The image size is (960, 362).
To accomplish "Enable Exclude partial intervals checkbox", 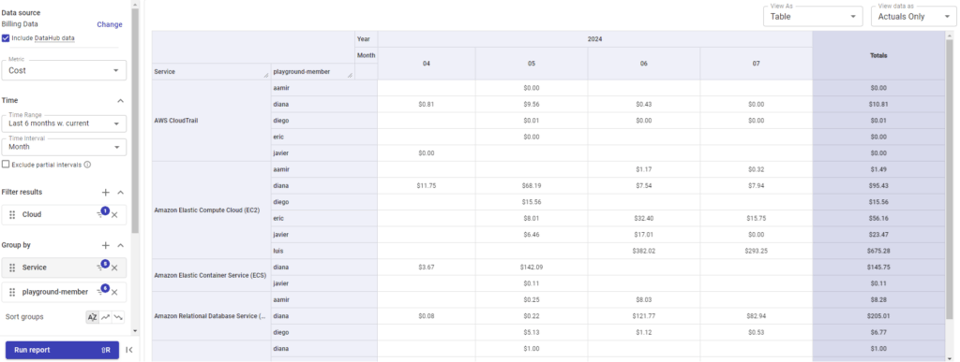I will [6, 164].
